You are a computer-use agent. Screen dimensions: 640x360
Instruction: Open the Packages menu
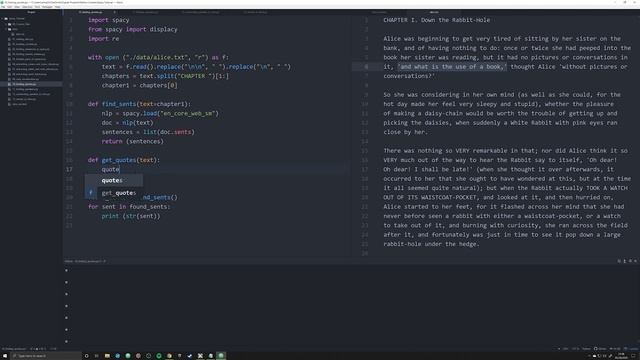[x=47, y=7]
